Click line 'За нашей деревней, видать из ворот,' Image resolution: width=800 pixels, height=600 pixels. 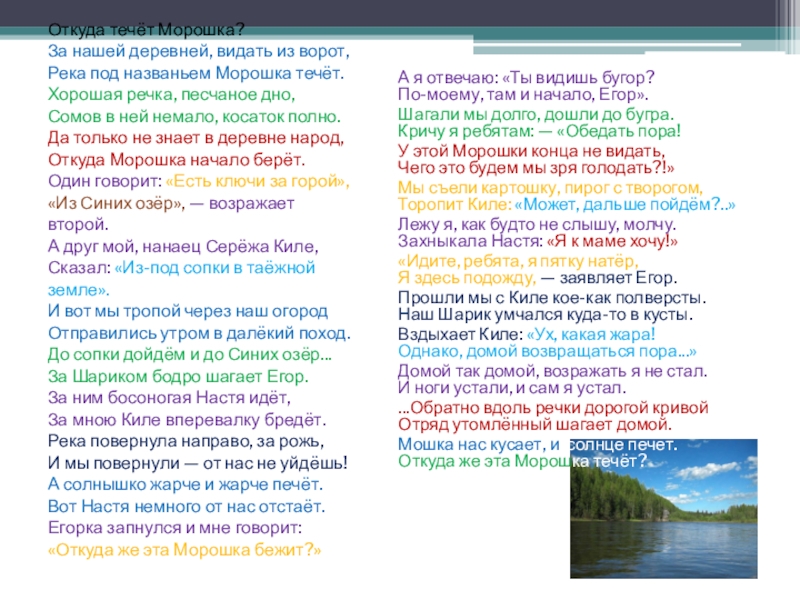point(199,52)
